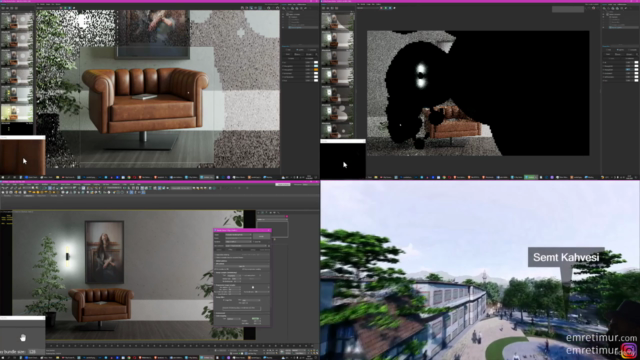Pick the first white swatch in top-right LightMix
Image resolution: width=640 pixels, height=360 pixels.
(x=636, y=62)
